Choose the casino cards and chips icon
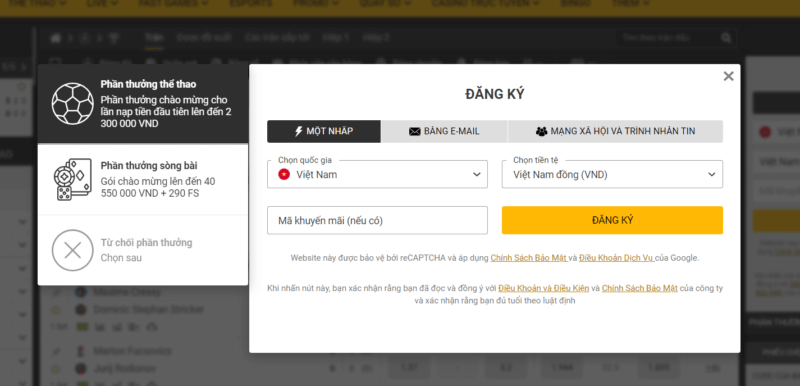Image resolution: width=800 pixels, height=386 pixels. (x=72, y=179)
